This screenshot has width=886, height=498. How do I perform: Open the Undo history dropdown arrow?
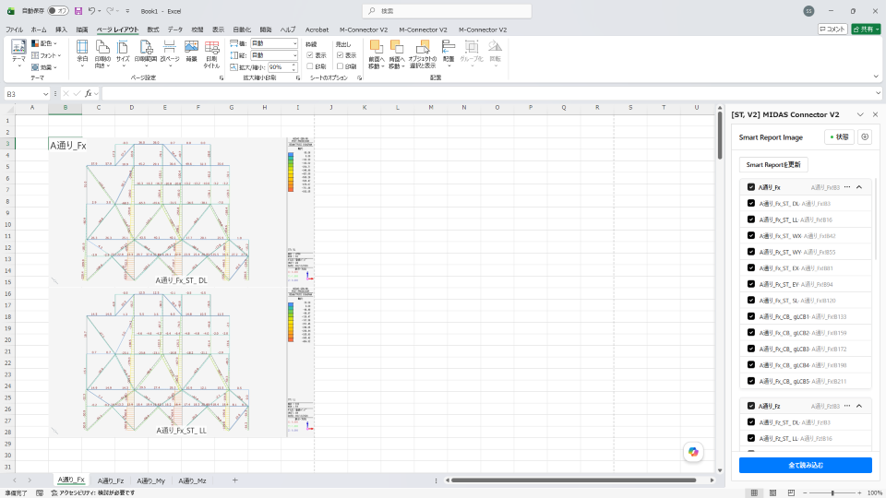click(x=99, y=11)
